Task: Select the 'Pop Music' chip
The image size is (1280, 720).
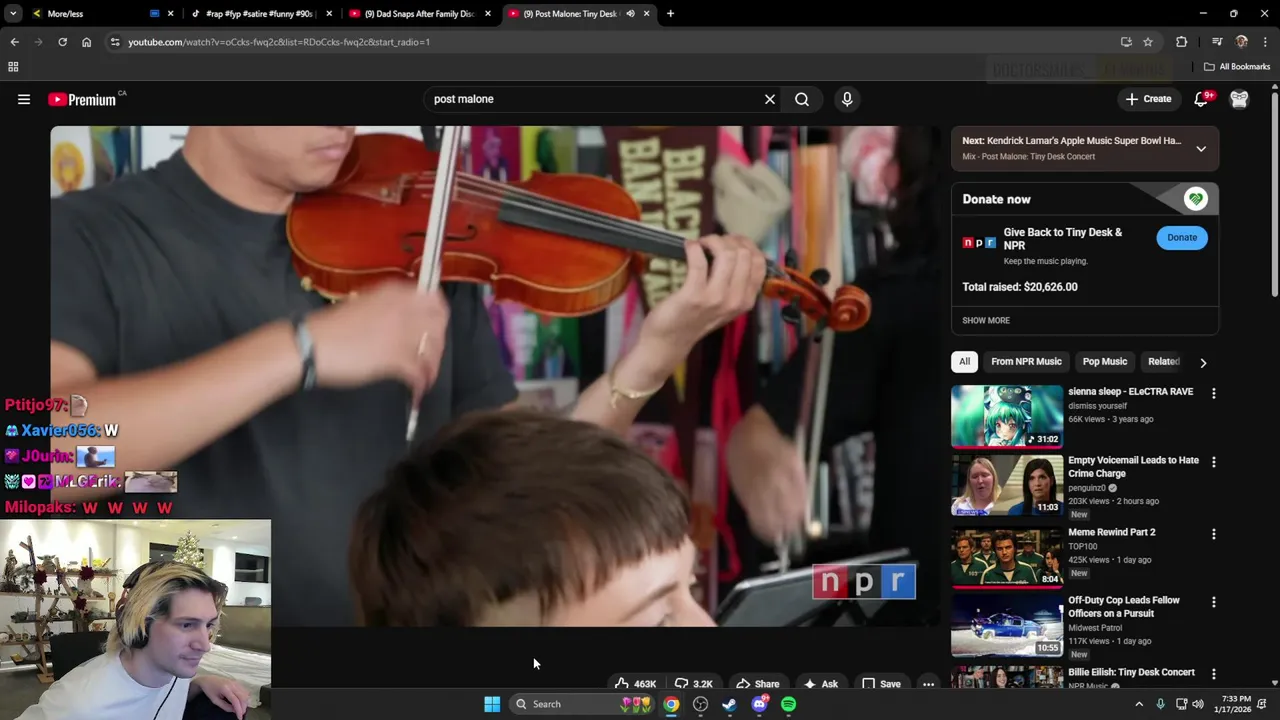Action: point(1105,361)
